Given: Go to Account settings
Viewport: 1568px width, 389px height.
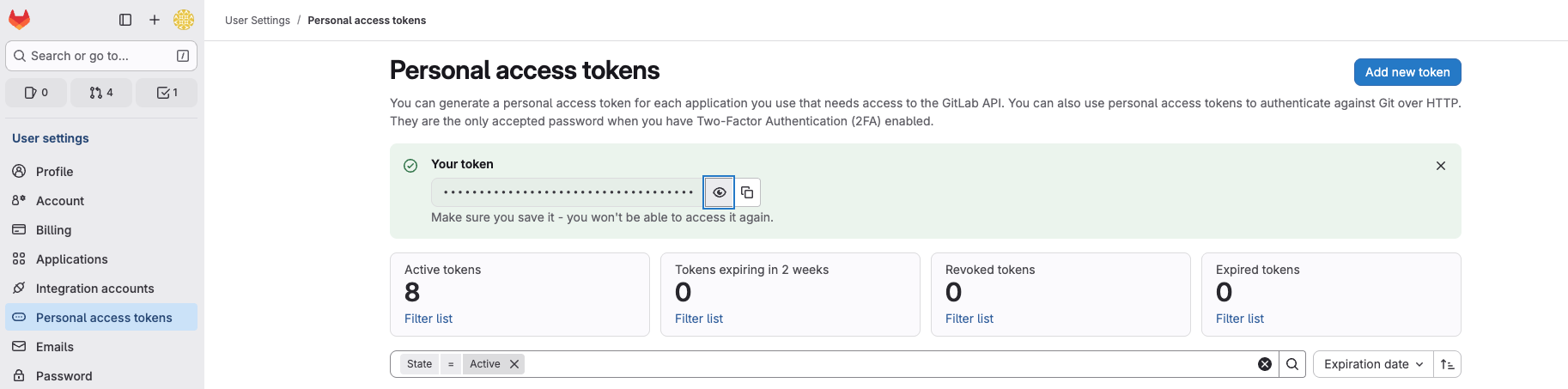Looking at the screenshot, I should 101,201.
